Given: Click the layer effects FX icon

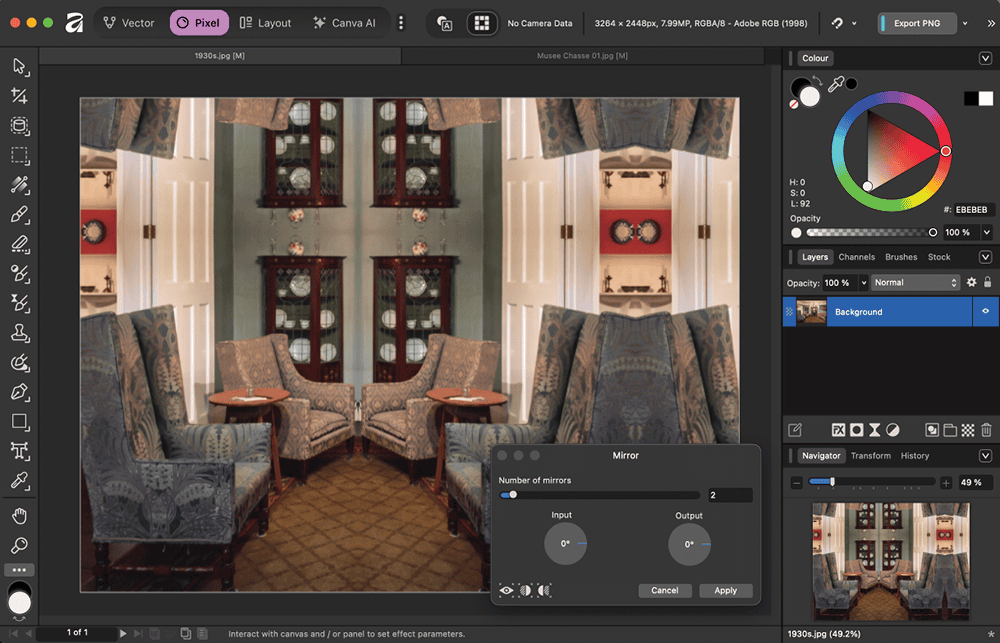Looking at the screenshot, I should coord(839,430).
